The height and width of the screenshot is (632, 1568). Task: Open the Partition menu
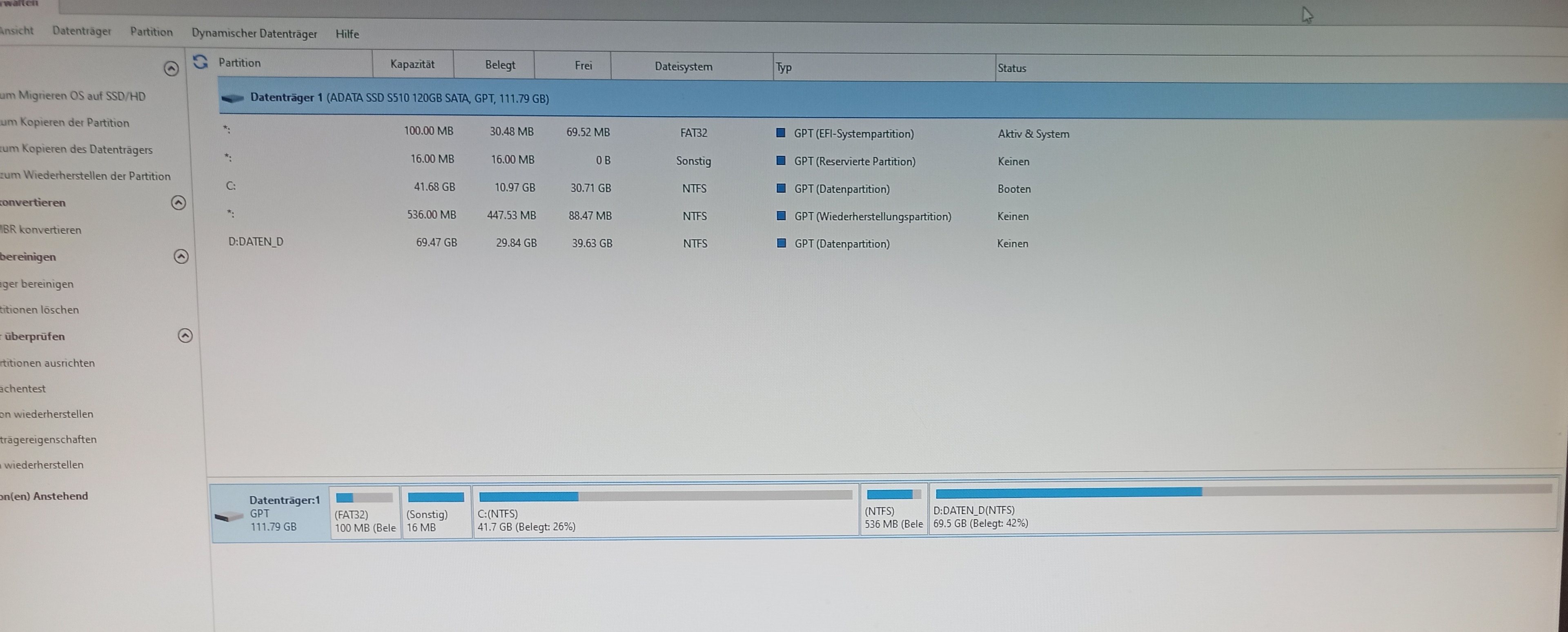pos(151,32)
